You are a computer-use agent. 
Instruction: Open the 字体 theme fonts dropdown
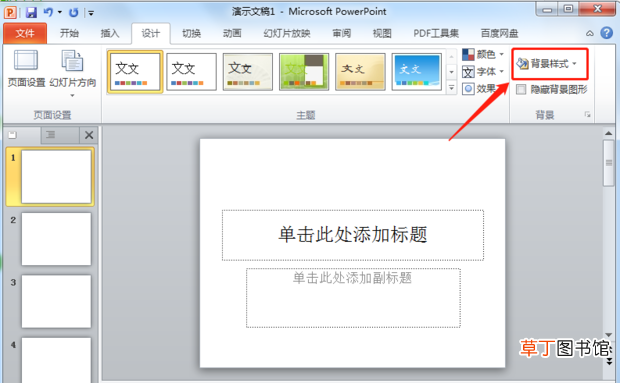point(483,72)
